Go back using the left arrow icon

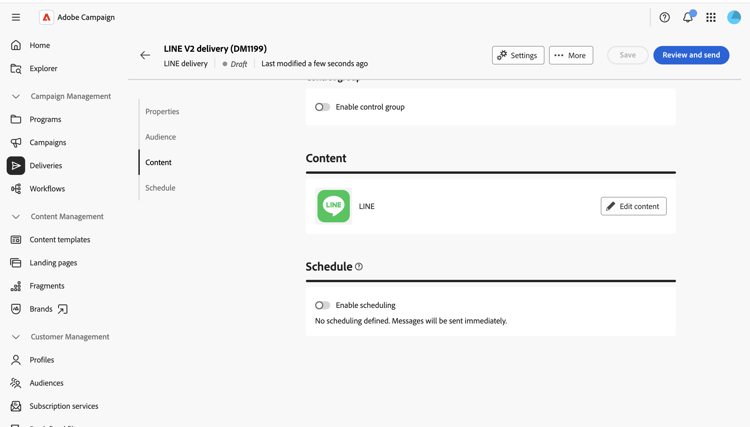(x=145, y=55)
